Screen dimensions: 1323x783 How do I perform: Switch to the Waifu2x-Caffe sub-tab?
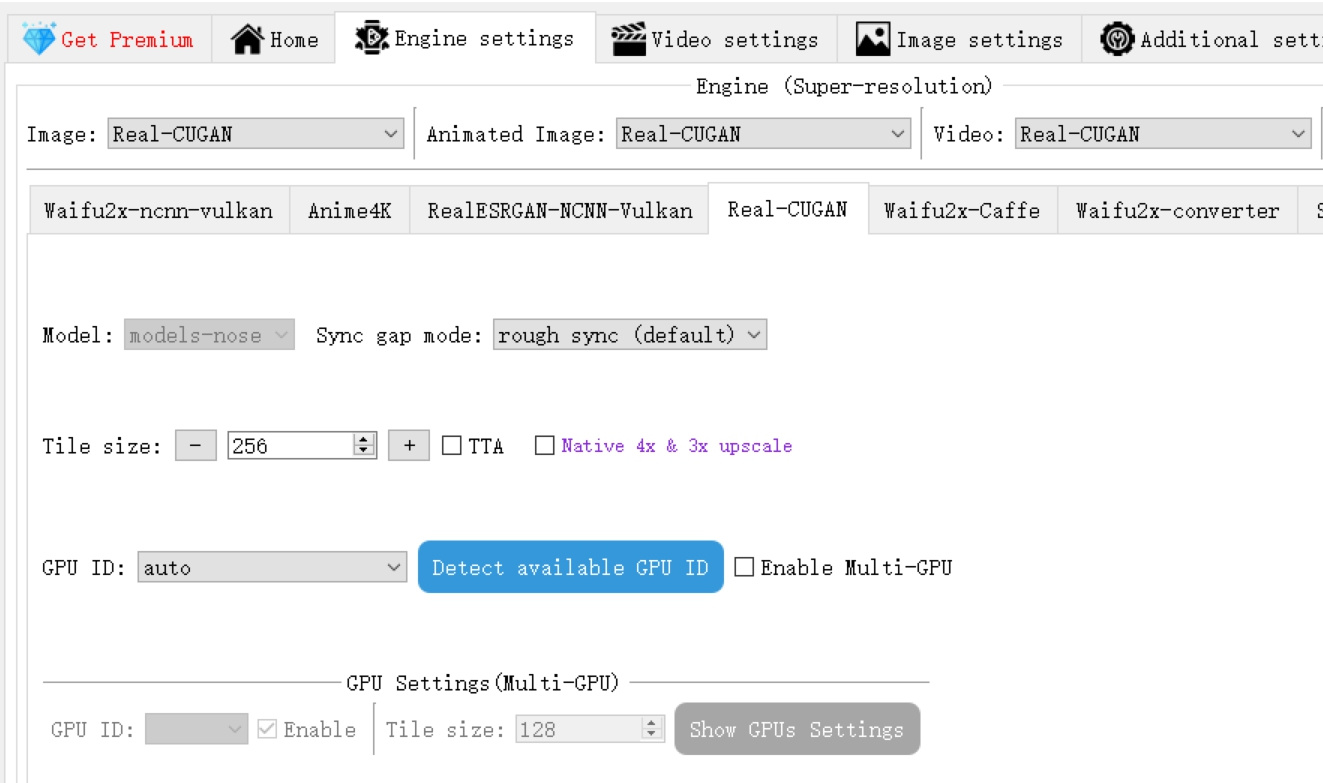962,211
